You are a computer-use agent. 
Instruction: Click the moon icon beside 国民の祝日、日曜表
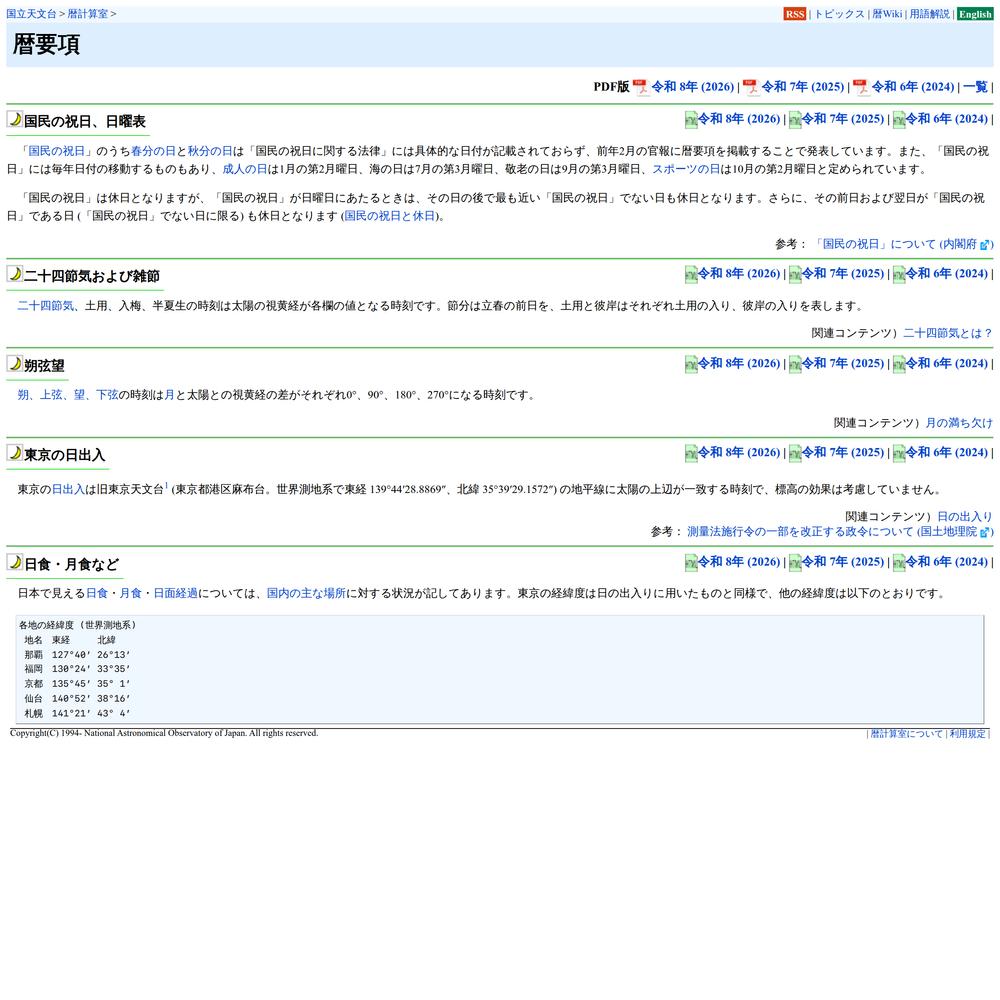tap(15, 120)
